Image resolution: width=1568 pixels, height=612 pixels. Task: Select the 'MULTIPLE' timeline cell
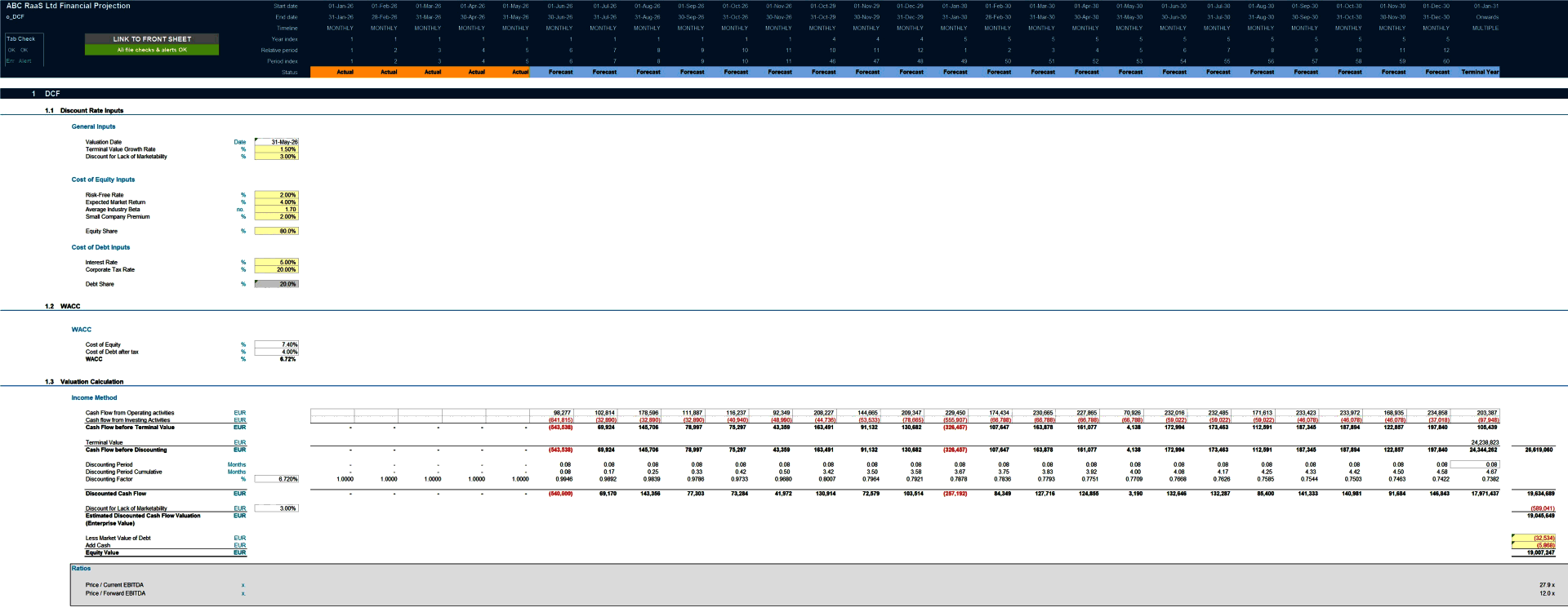1486,28
